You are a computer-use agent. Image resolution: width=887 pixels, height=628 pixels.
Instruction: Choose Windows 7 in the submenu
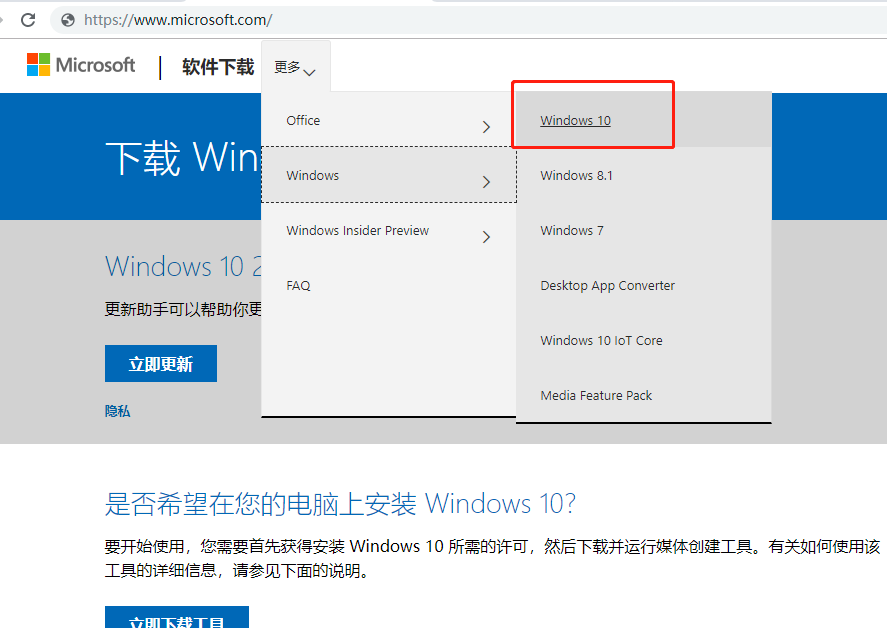click(571, 230)
